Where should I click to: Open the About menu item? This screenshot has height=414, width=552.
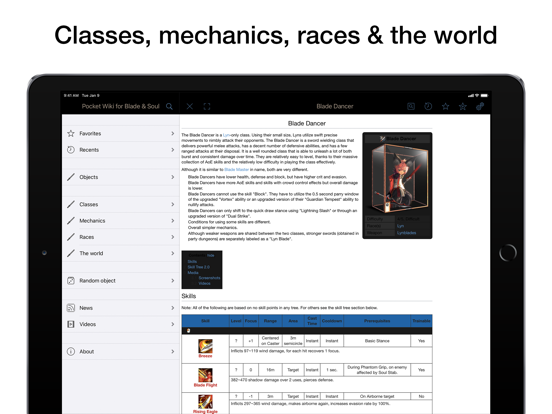(x=121, y=351)
